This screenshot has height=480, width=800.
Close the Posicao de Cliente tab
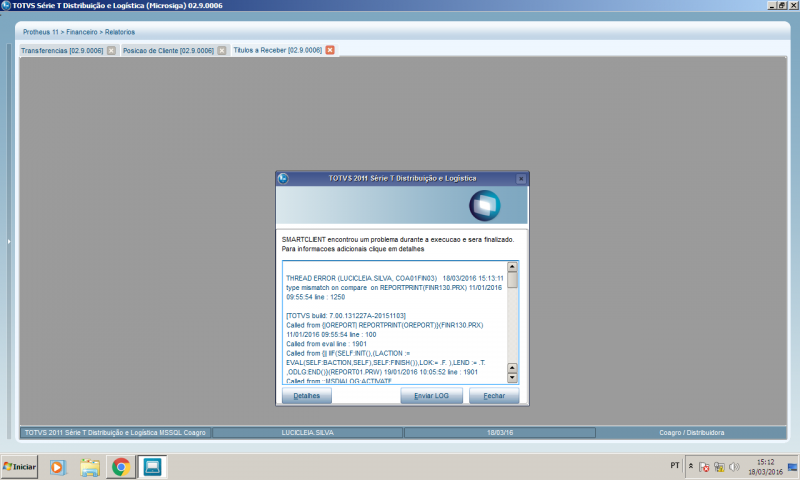pyautogui.click(x=221, y=50)
